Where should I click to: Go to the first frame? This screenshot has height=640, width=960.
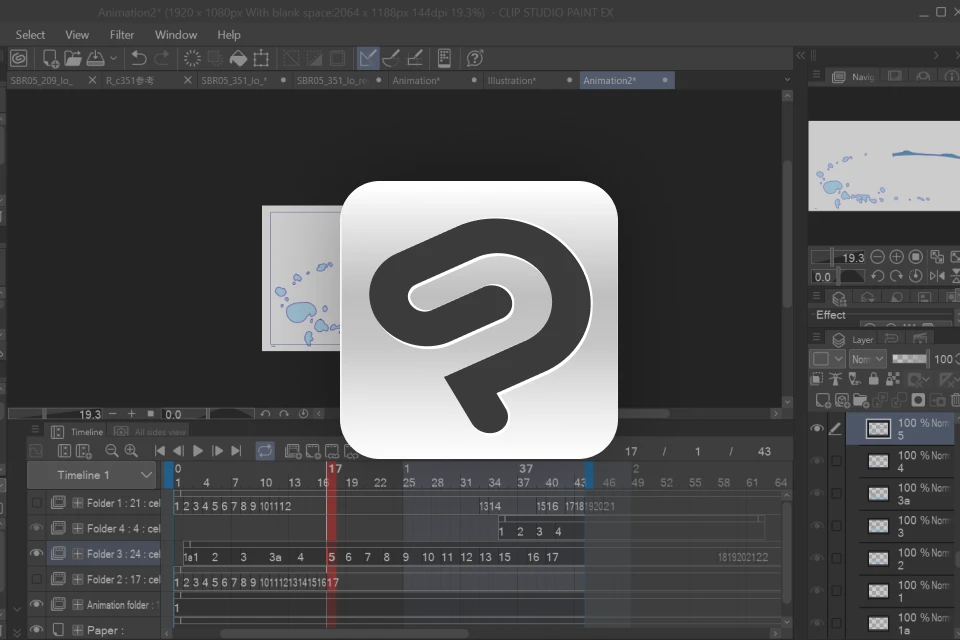tap(160, 451)
